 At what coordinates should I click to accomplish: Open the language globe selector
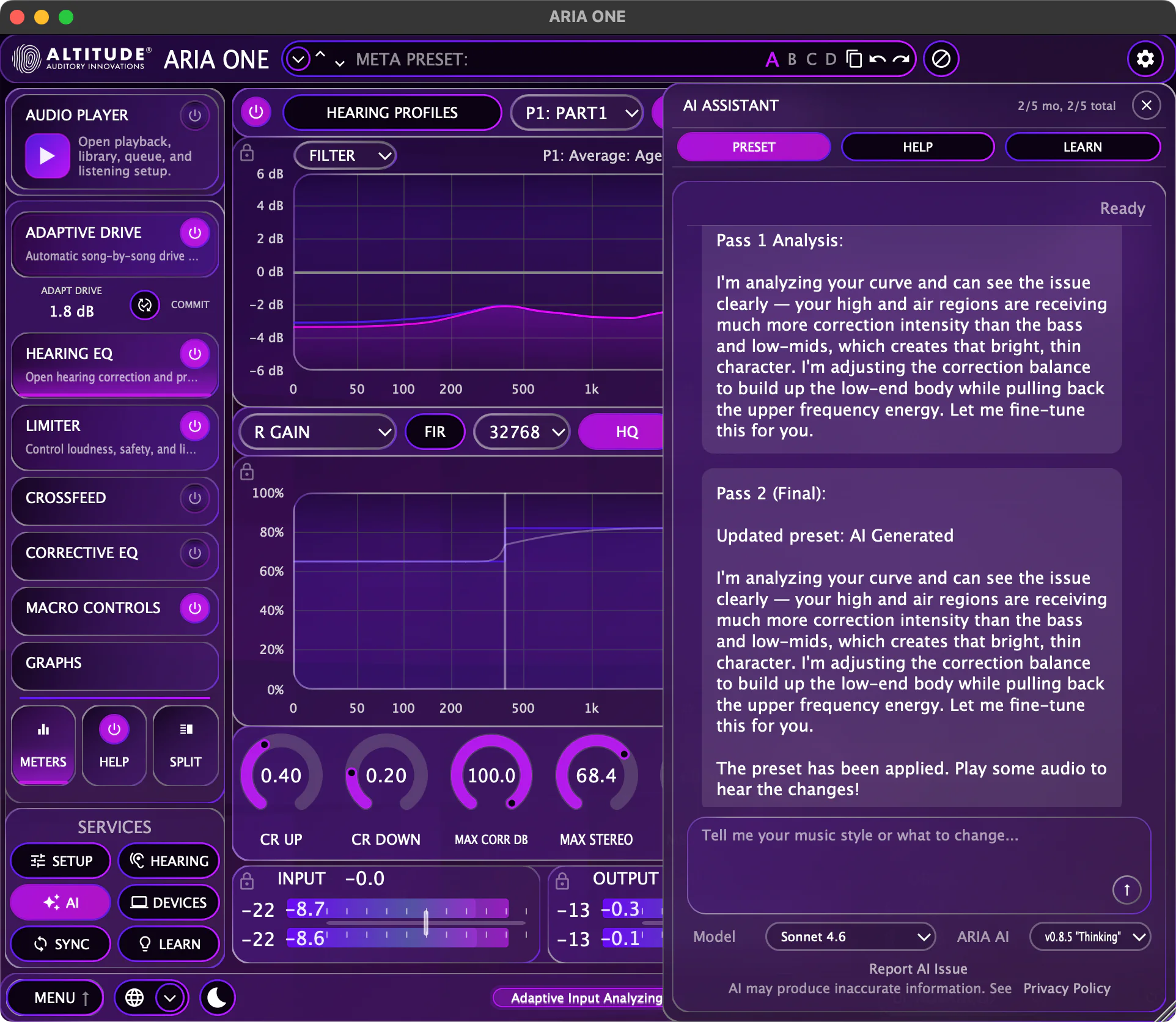(x=134, y=998)
